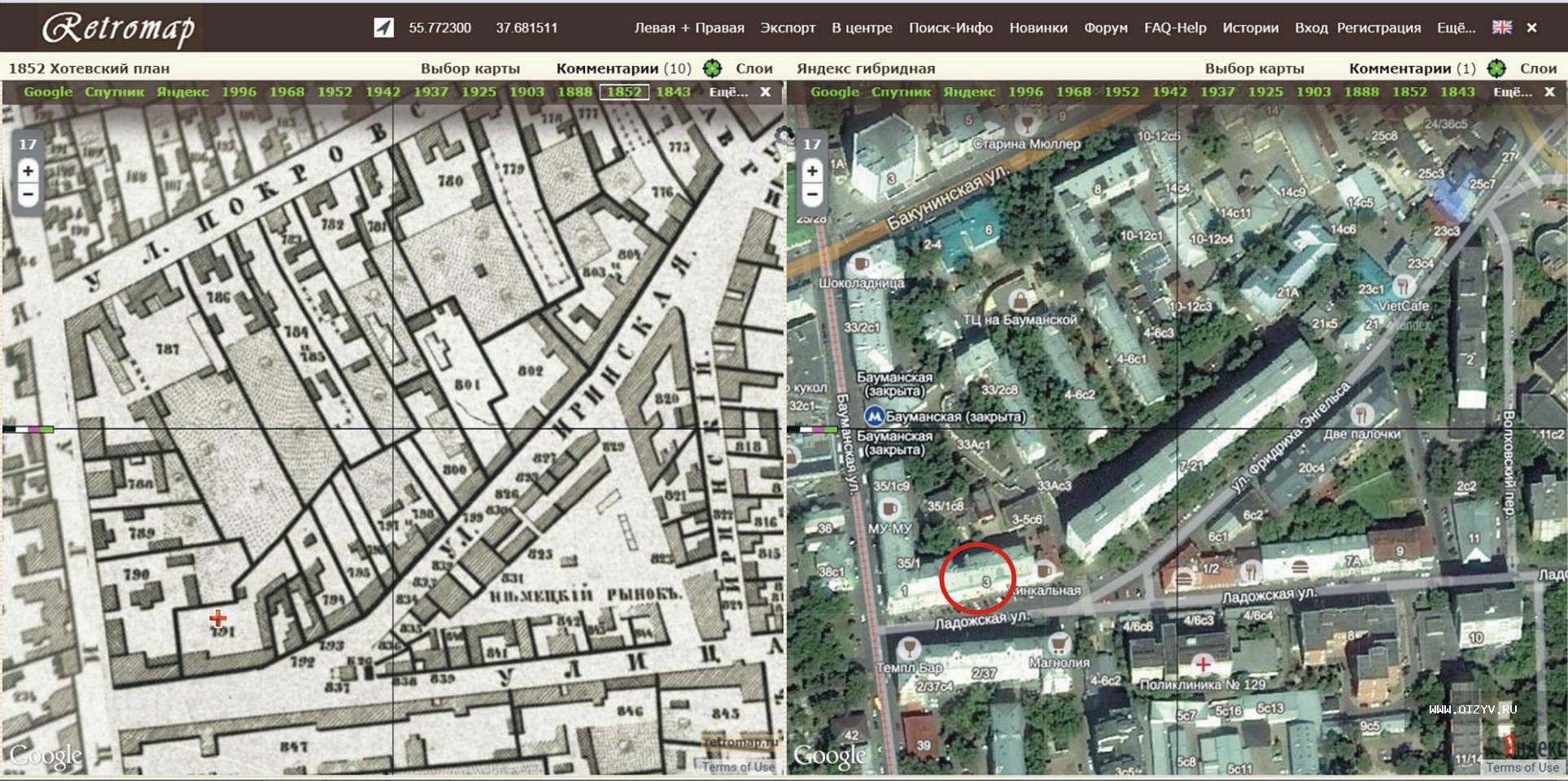Zoom out on the right Yandex map
1568x781 pixels.
tap(812, 194)
